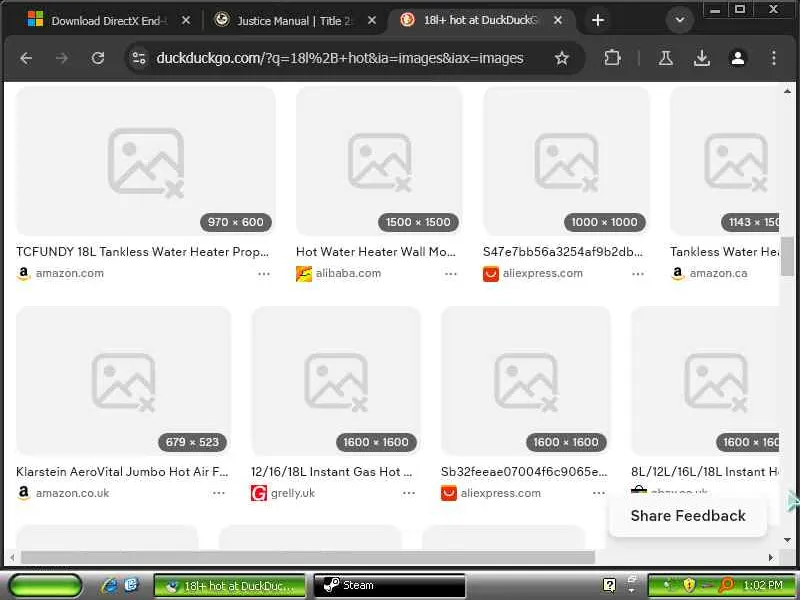Open the Downloads icon

click(702, 58)
